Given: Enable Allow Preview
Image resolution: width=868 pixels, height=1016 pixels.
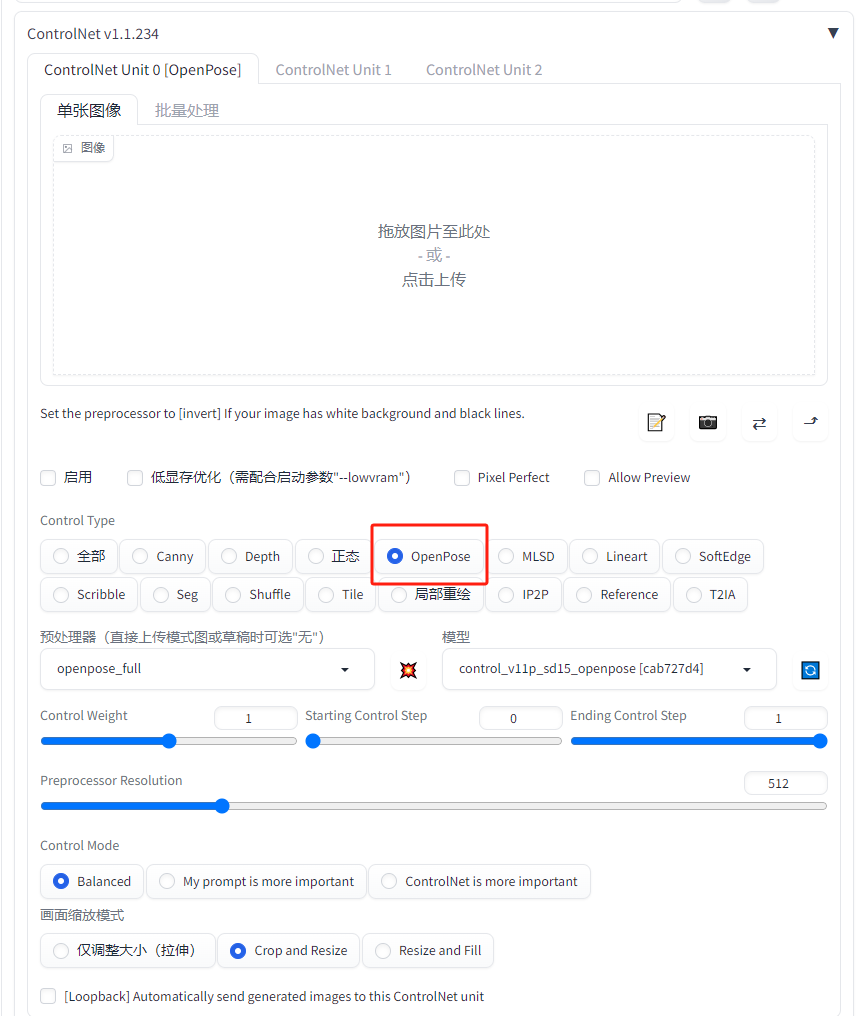Looking at the screenshot, I should 591,478.
